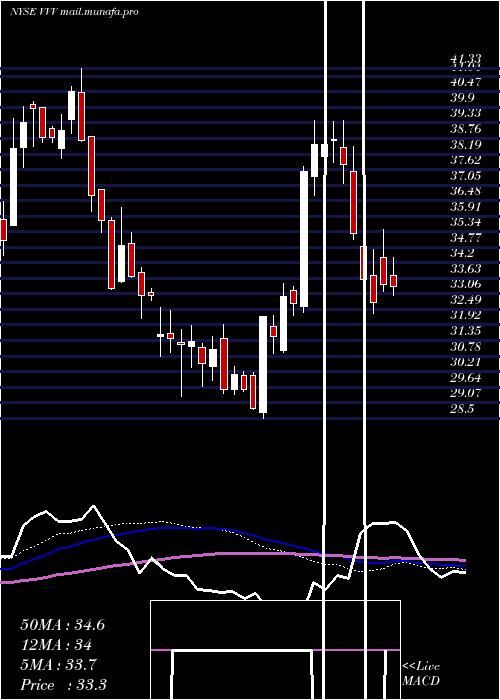
Task: Click the 40.47 price axis label
Action: click(465, 82)
